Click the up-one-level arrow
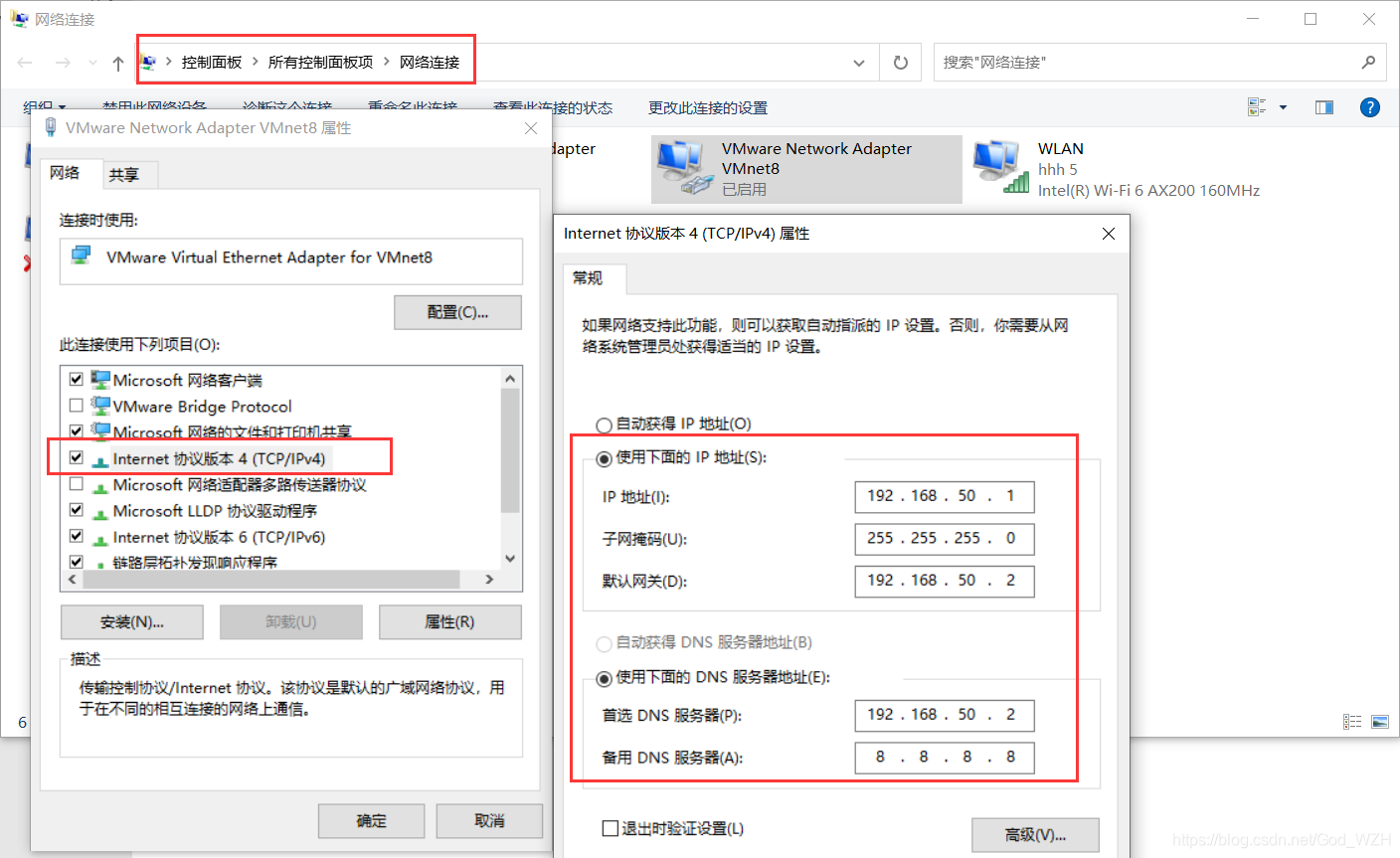The width and height of the screenshot is (1400, 858). click(x=117, y=62)
